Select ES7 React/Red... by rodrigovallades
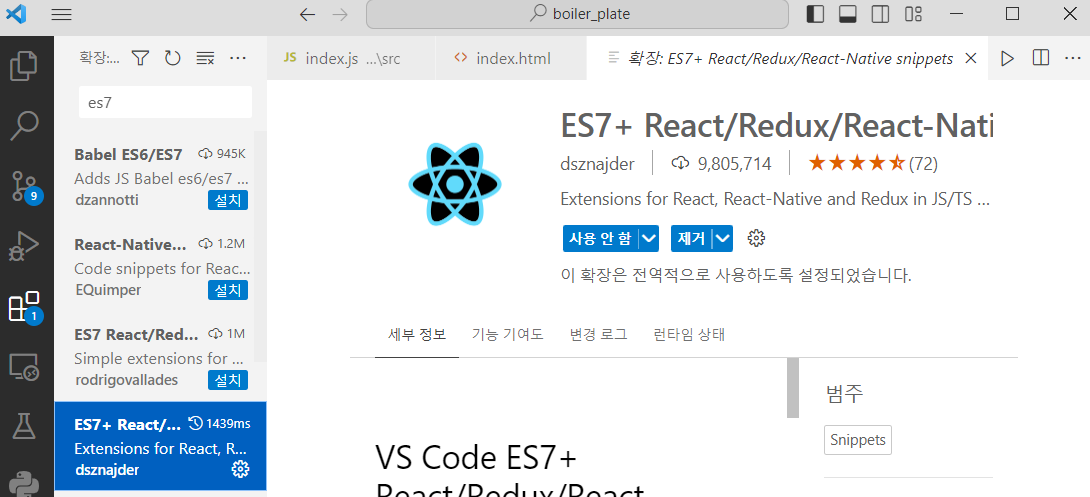This screenshot has width=1090, height=497. [x=161, y=357]
